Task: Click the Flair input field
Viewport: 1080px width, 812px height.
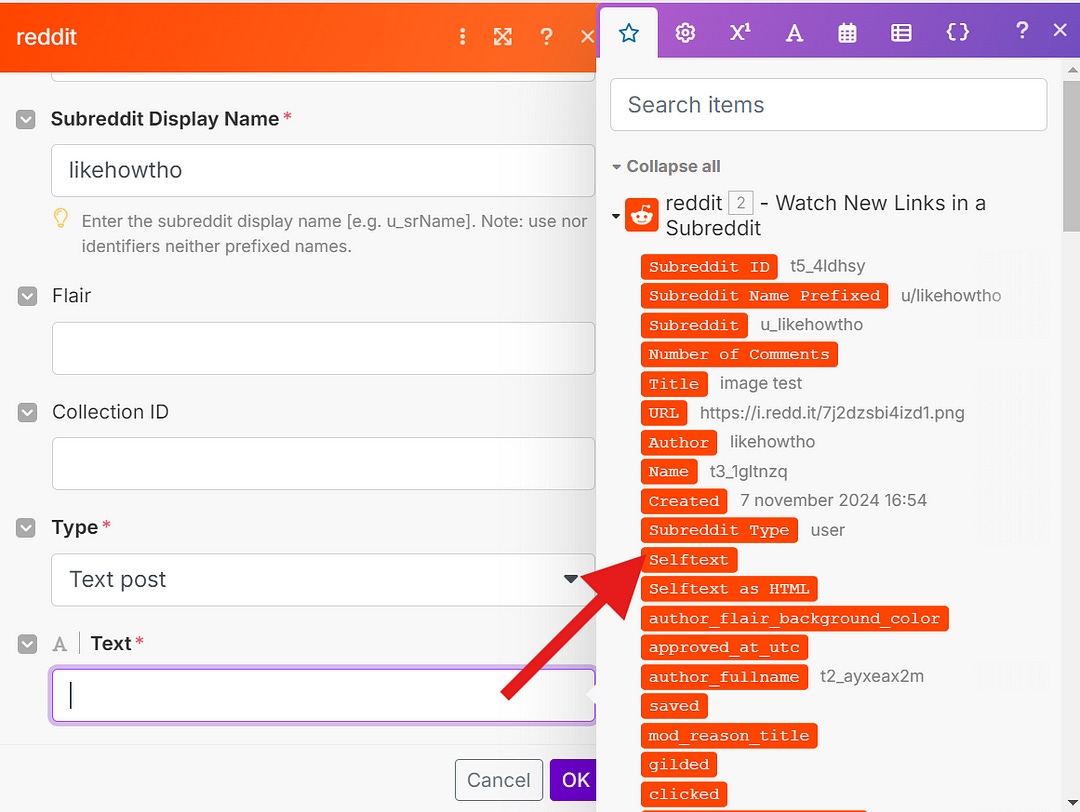Action: 323,348
